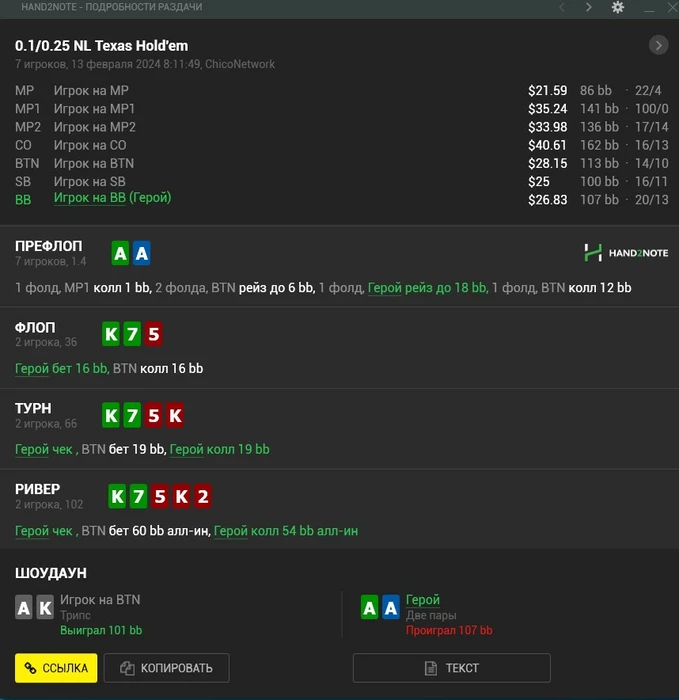The width and height of the screenshot is (679, 700).
Task: Select the Игрок на MP row
Action: [x=342, y=91]
